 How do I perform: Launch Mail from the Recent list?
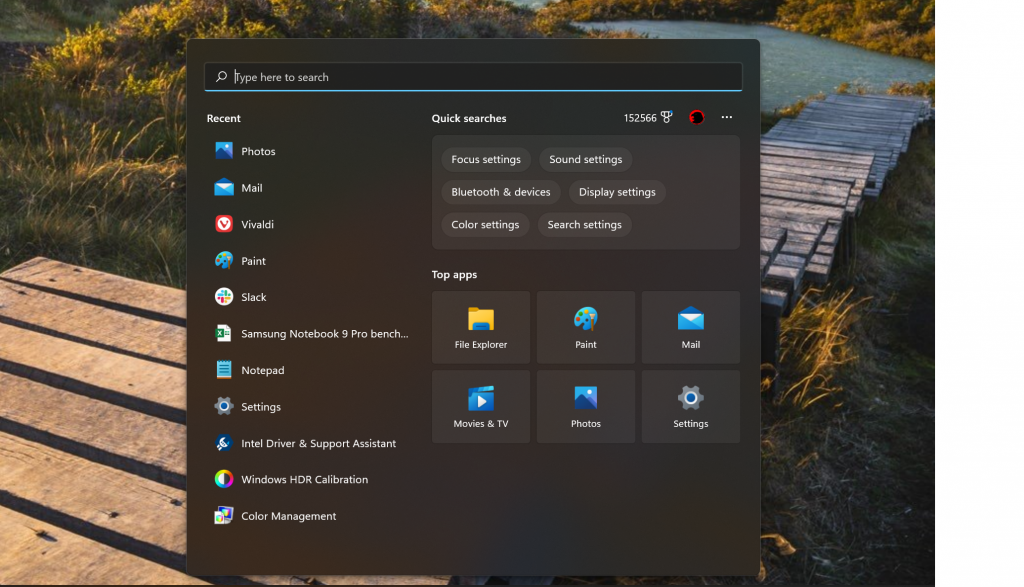pos(252,187)
